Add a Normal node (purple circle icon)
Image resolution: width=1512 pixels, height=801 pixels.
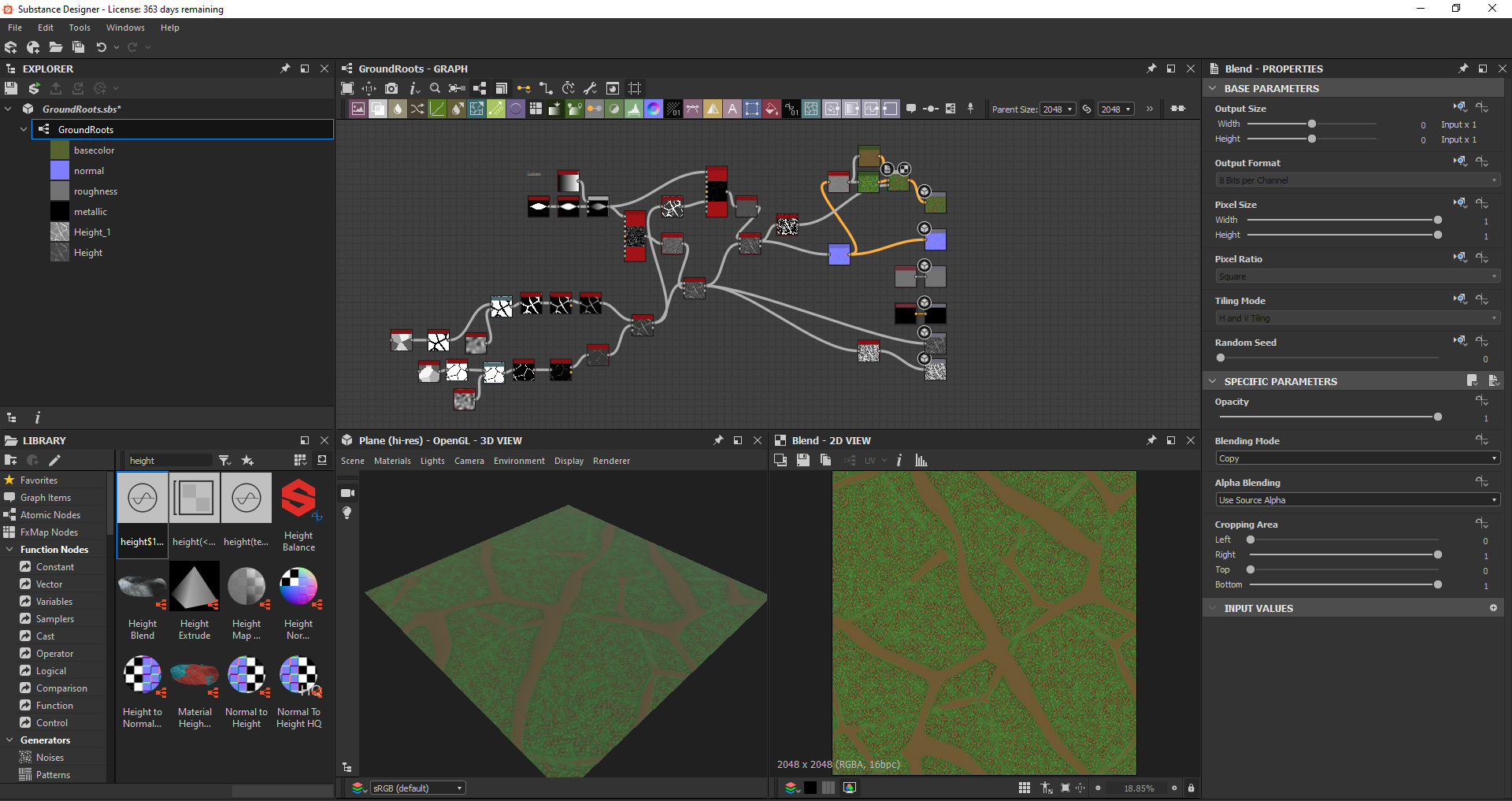click(x=516, y=109)
